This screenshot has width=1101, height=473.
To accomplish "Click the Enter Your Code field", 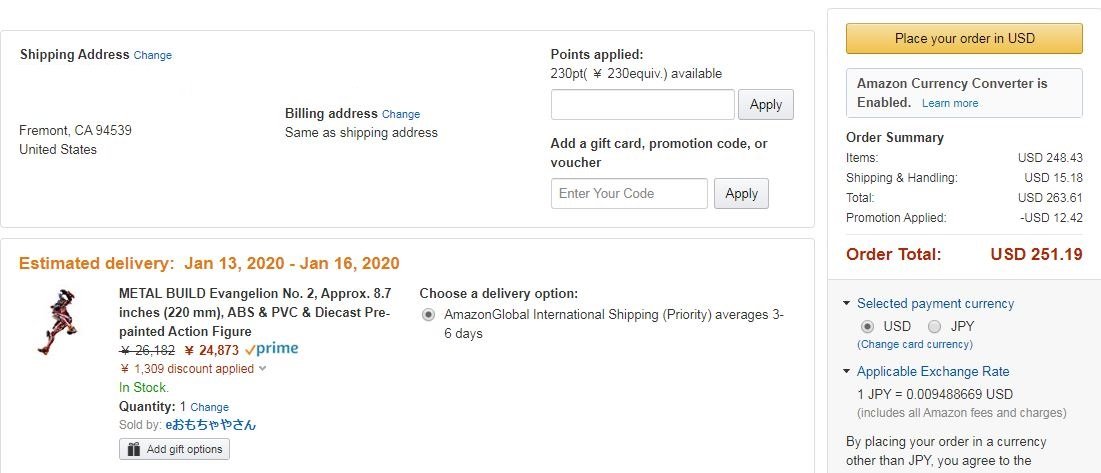I will click(x=629, y=194).
